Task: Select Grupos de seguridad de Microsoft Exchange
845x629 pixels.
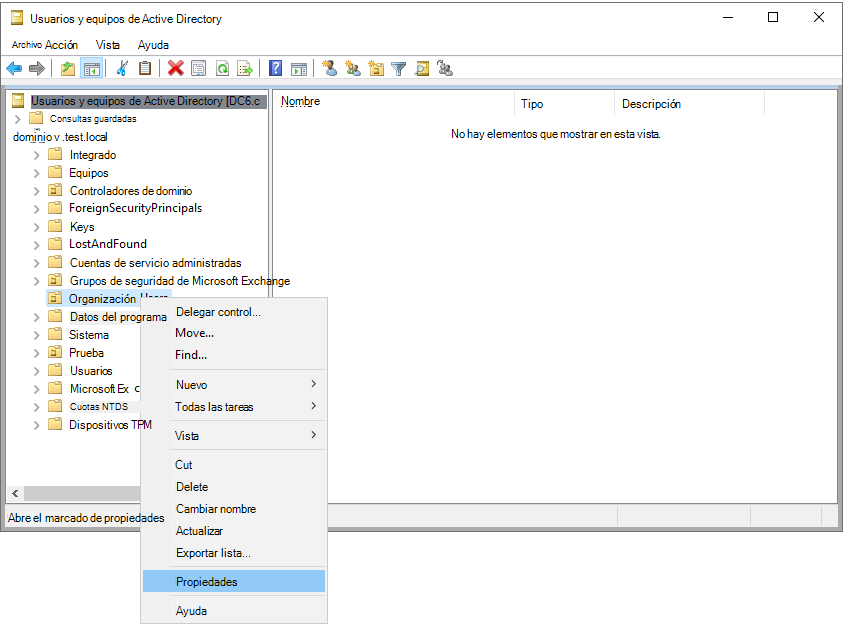Action: coord(179,281)
